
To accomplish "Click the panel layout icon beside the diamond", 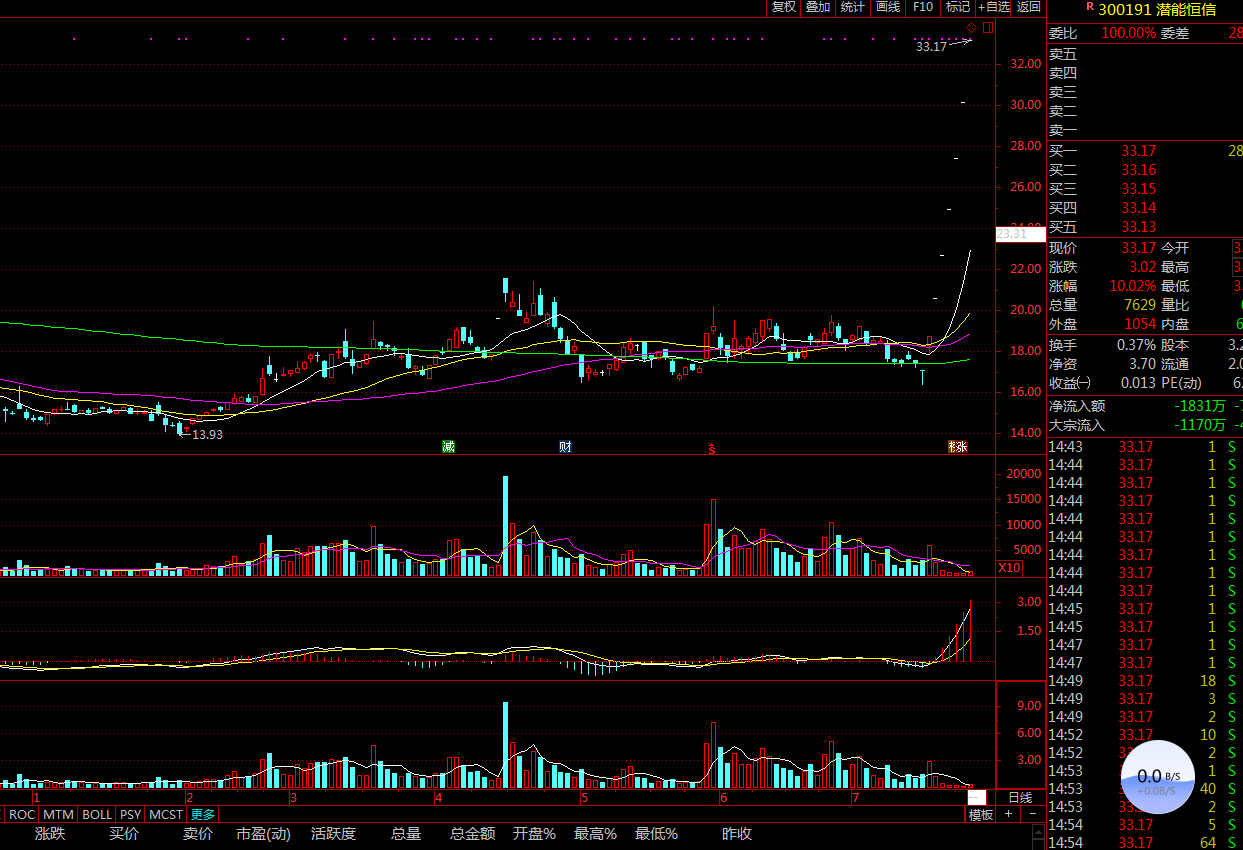I will click(x=988, y=27).
